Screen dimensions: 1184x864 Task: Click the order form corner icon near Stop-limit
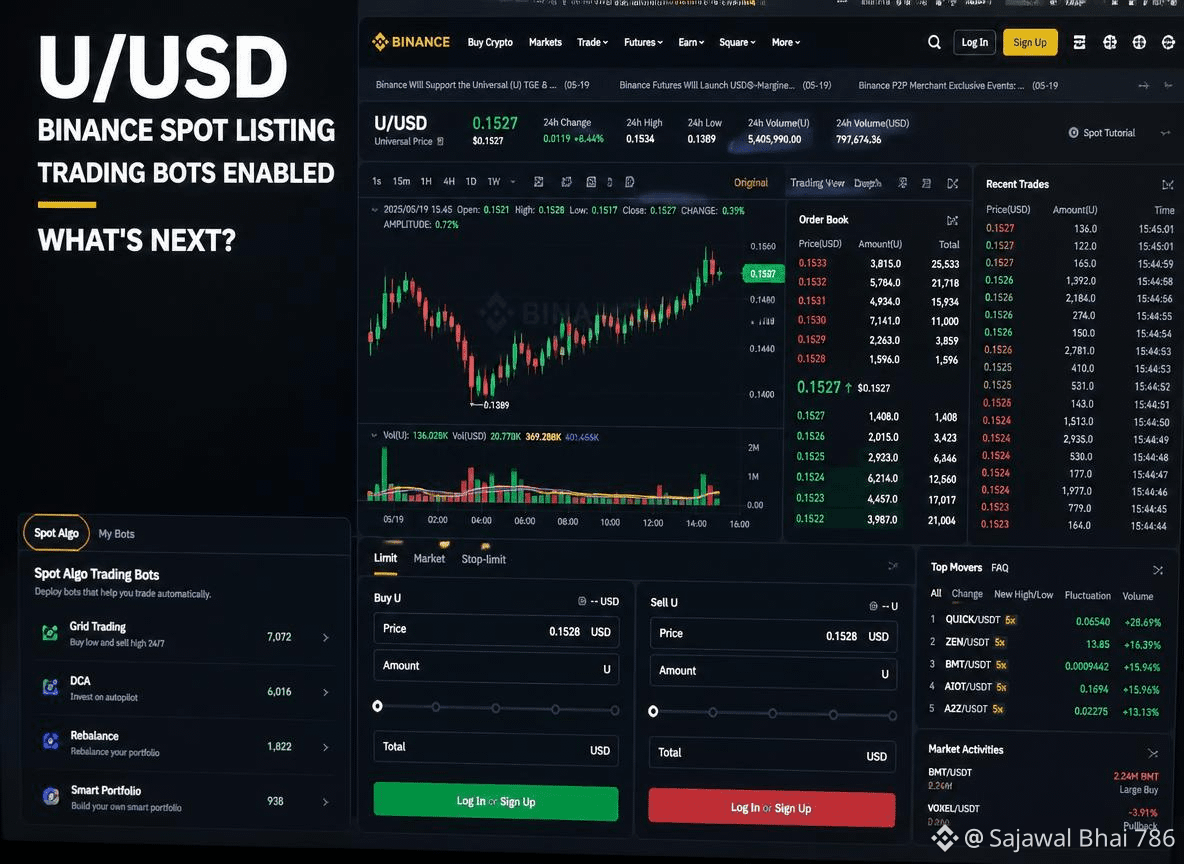click(893, 566)
